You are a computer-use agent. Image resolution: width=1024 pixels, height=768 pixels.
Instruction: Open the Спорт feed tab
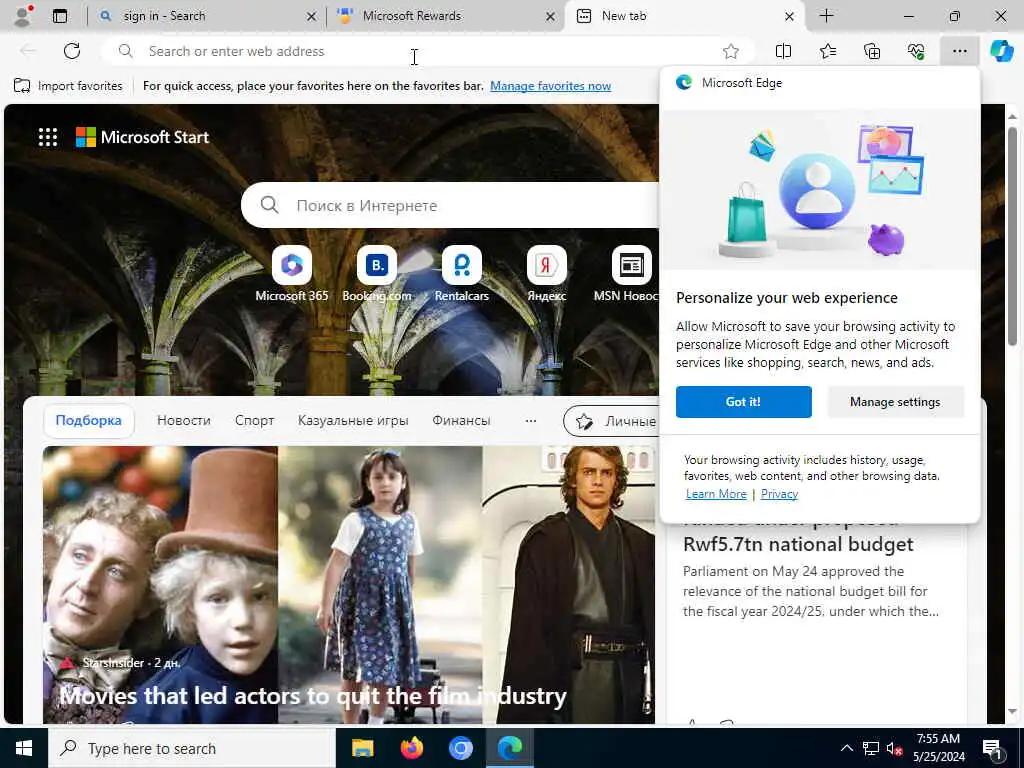(255, 421)
